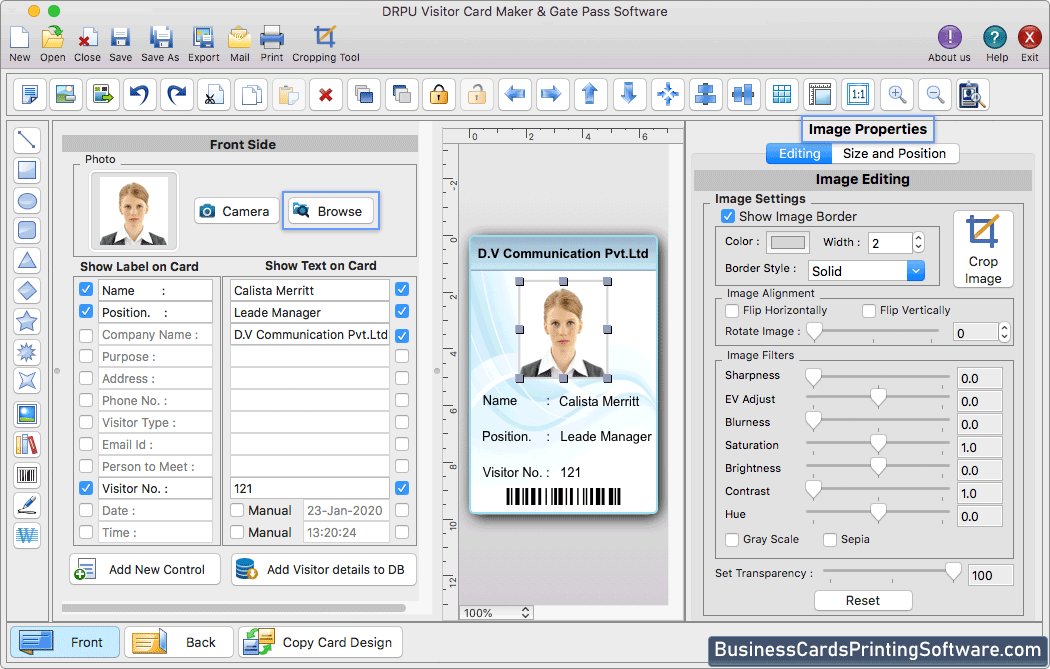1050x669 pixels.
Task: Switch to the Editing tab
Action: click(799, 153)
